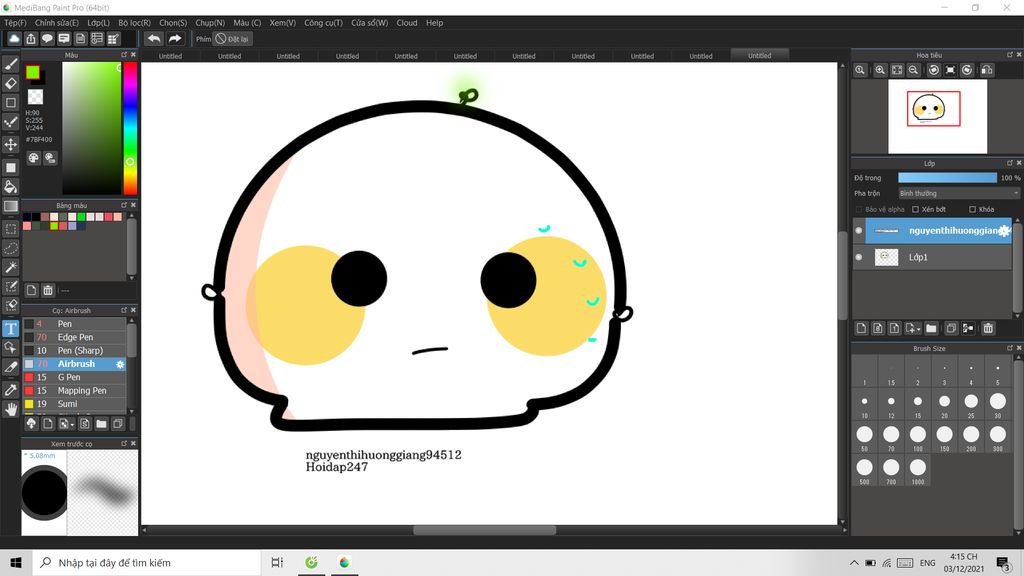The width and height of the screenshot is (1024, 576).
Task: Click the navigator canvas thumbnail
Action: [x=937, y=117]
